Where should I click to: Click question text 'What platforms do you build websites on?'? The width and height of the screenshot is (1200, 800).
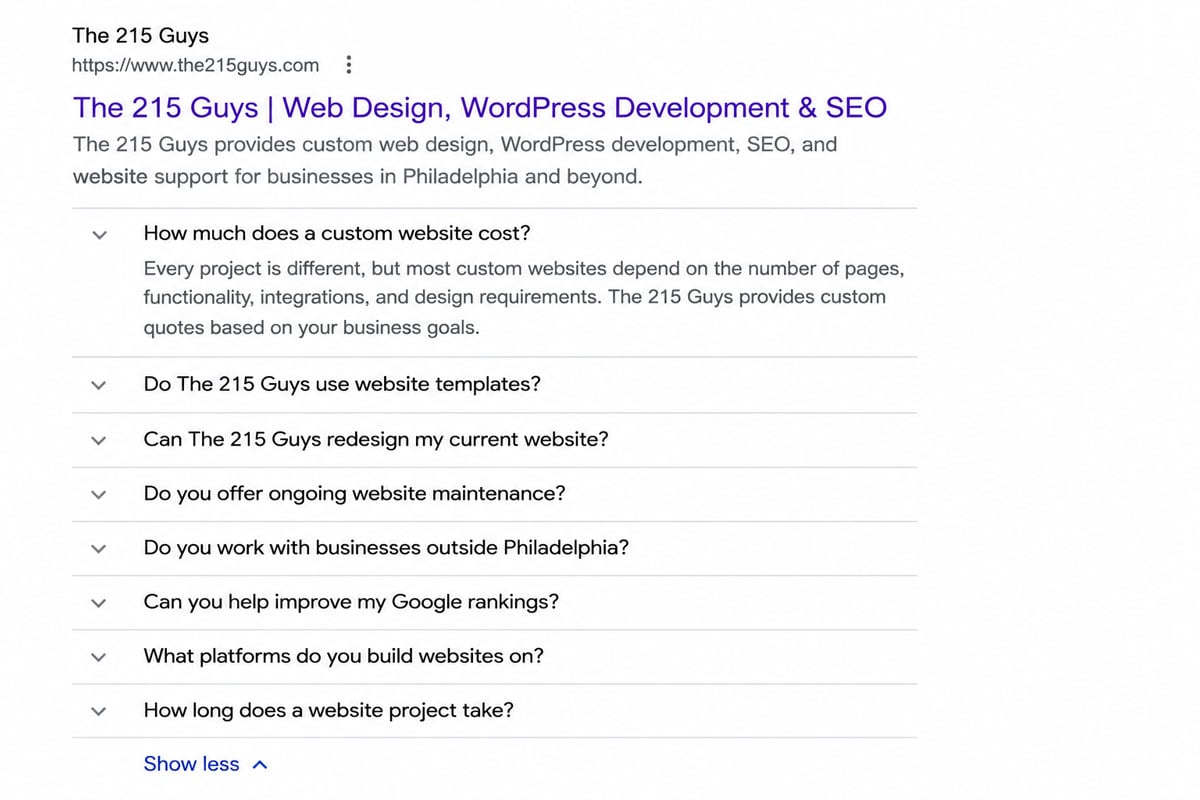point(344,656)
